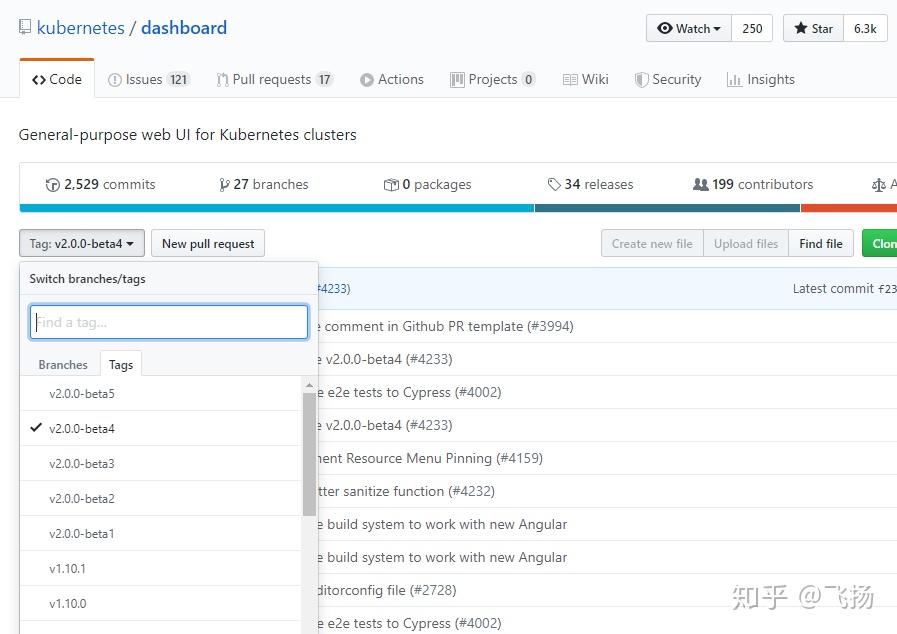Viewport: 897px width, 634px height.
Task: Open the Pull requests tab
Action: point(274,80)
